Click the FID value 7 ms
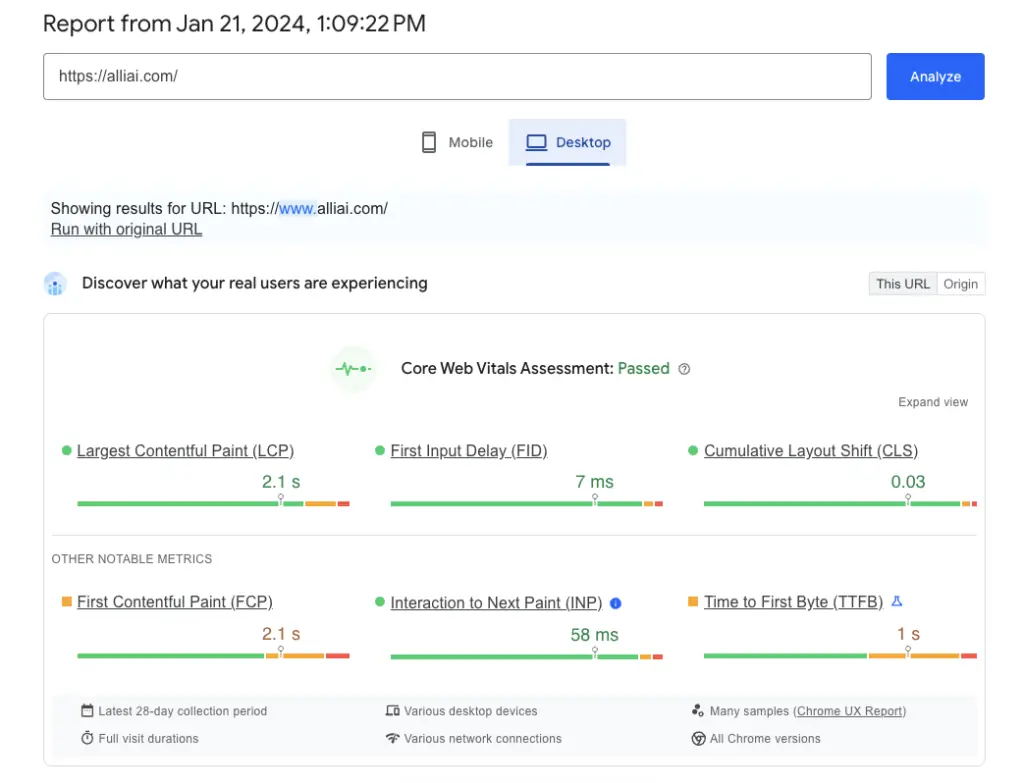This screenshot has width=1024, height=783. coord(594,482)
